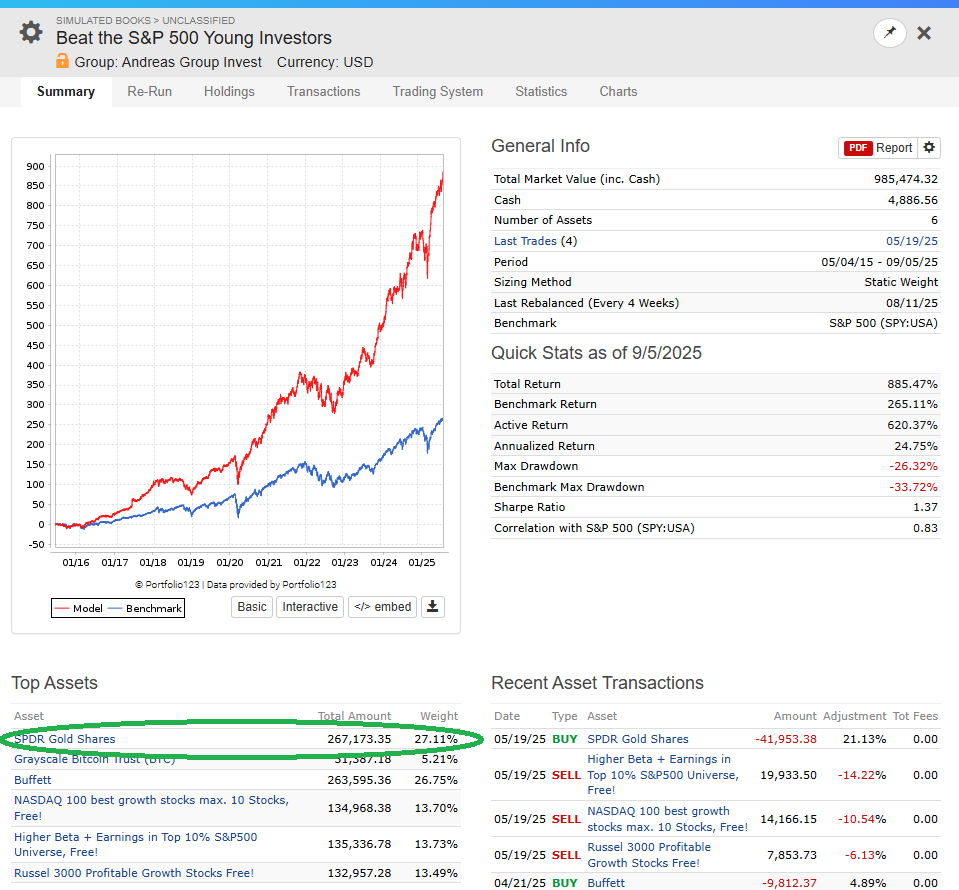Image resolution: width=959 pixels, height=890 pixels.
Task: Click the Benchmark Return value 265.11%
Action: pyautogui.click(x=913, y=404)
